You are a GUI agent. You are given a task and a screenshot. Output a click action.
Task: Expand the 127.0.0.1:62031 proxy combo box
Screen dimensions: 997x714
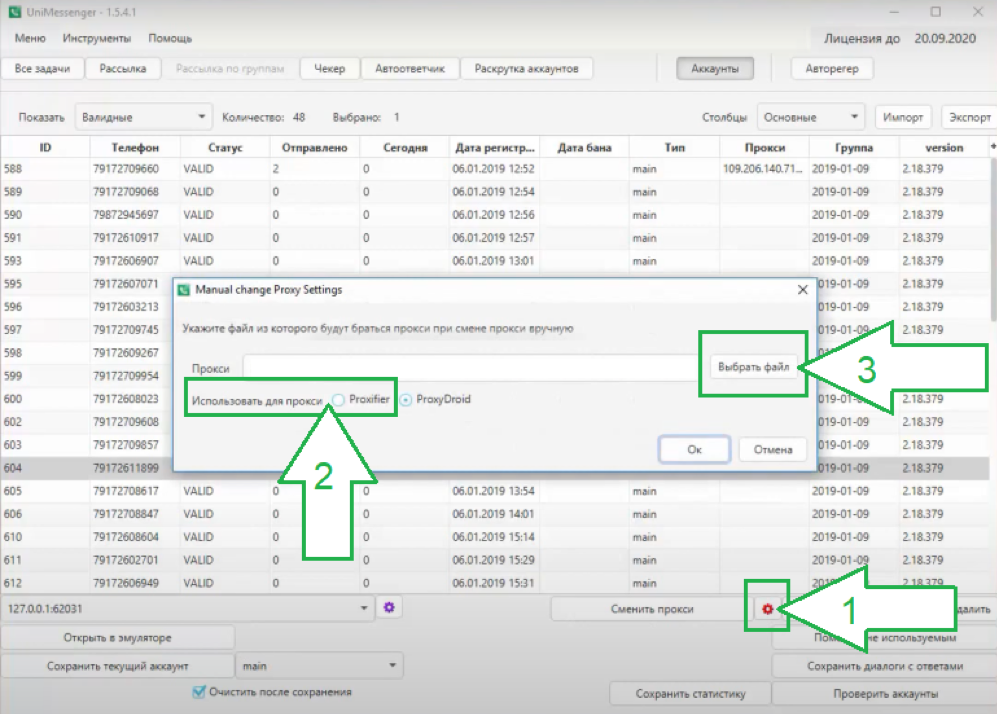point(188,608)
